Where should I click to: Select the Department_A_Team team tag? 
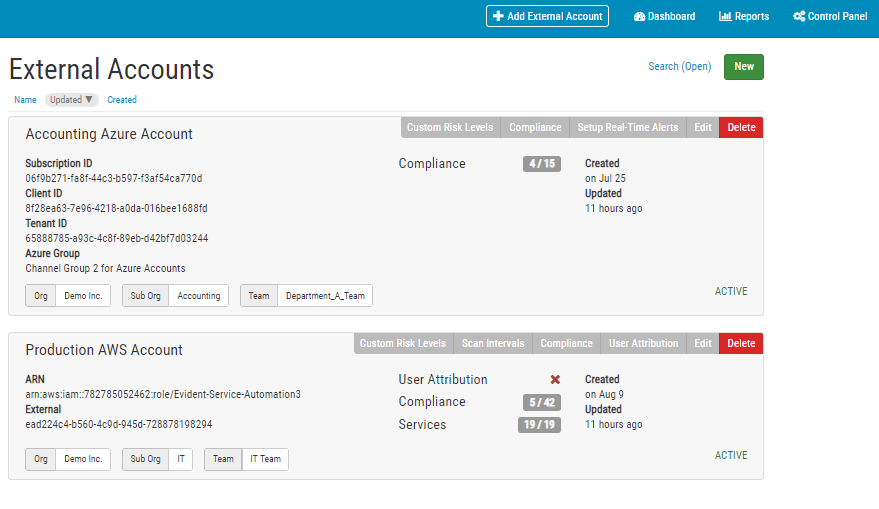(324, 296)
